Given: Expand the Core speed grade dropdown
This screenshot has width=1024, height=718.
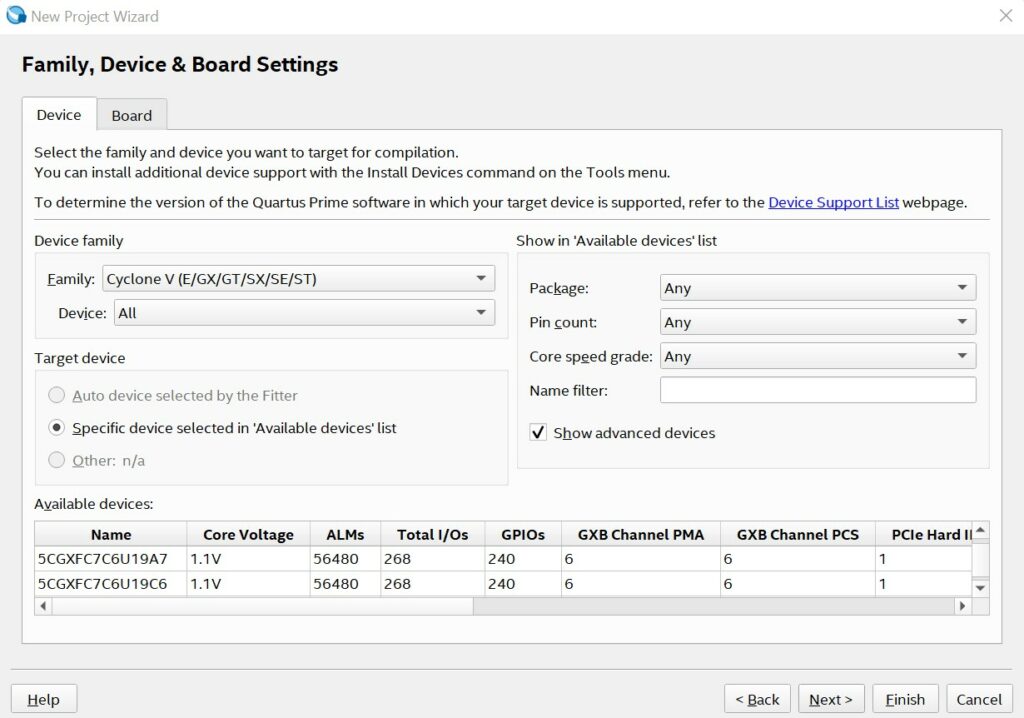Looking at the screenshot, I should (x=817, y=356).
